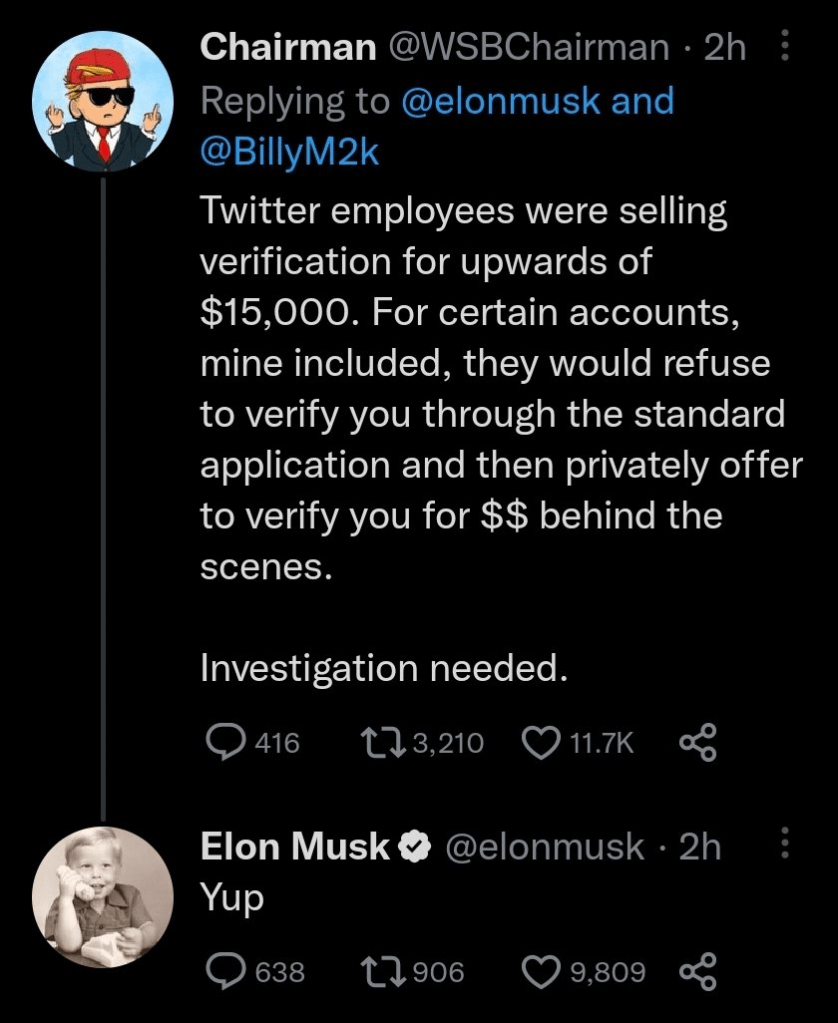Click the 2h timestamp on Elon's tweet
The height and width of the screenshot is (1023, 838).
click(700, 847)
